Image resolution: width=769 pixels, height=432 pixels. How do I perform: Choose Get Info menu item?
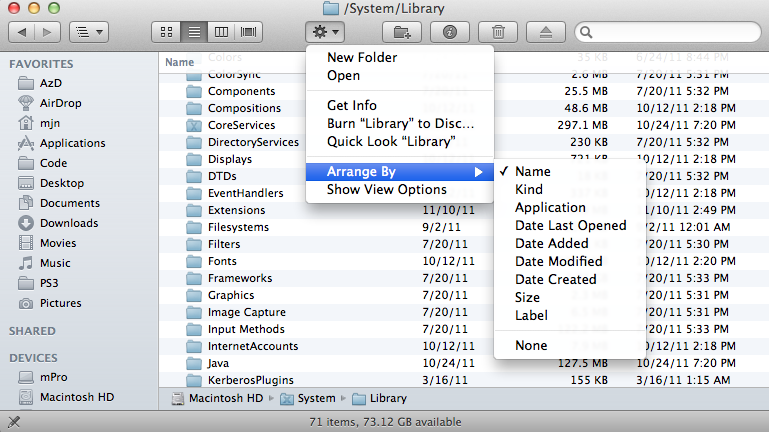pyautogui.click(x=400, y=105)
